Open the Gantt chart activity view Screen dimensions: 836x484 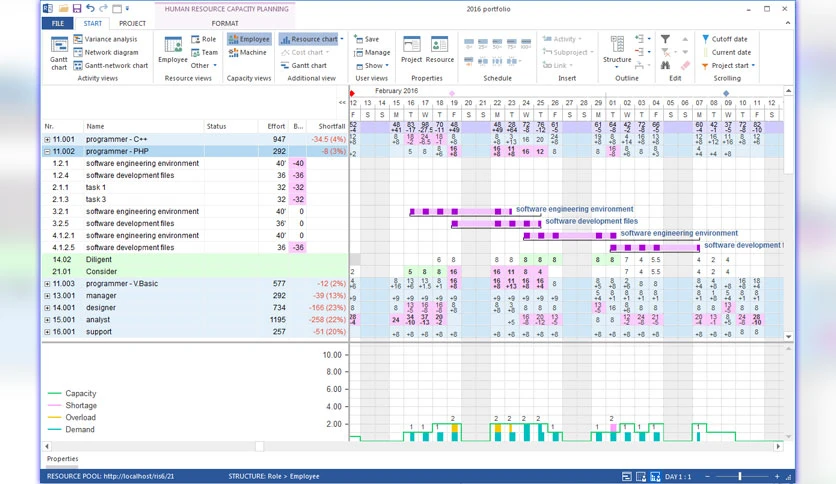59,53
